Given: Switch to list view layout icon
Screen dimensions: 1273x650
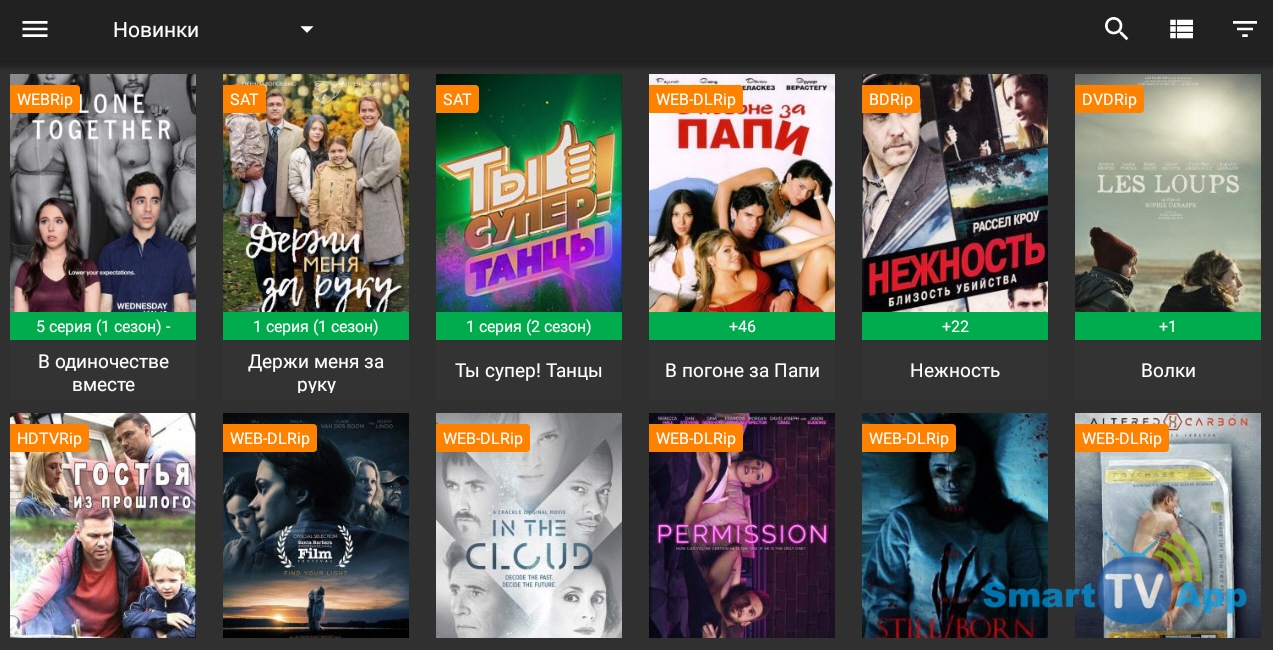Looking at the screenshot, I should [x=1181, y=29].
